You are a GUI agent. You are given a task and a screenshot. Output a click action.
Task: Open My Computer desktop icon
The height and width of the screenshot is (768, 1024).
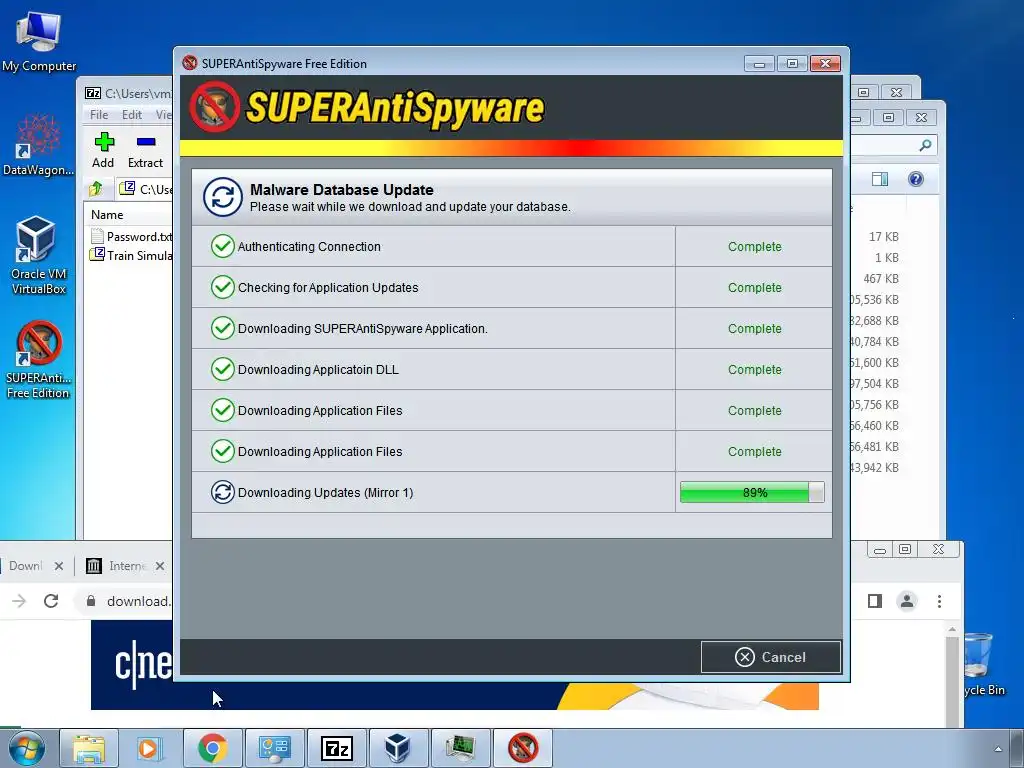click(x=39, y=40)
